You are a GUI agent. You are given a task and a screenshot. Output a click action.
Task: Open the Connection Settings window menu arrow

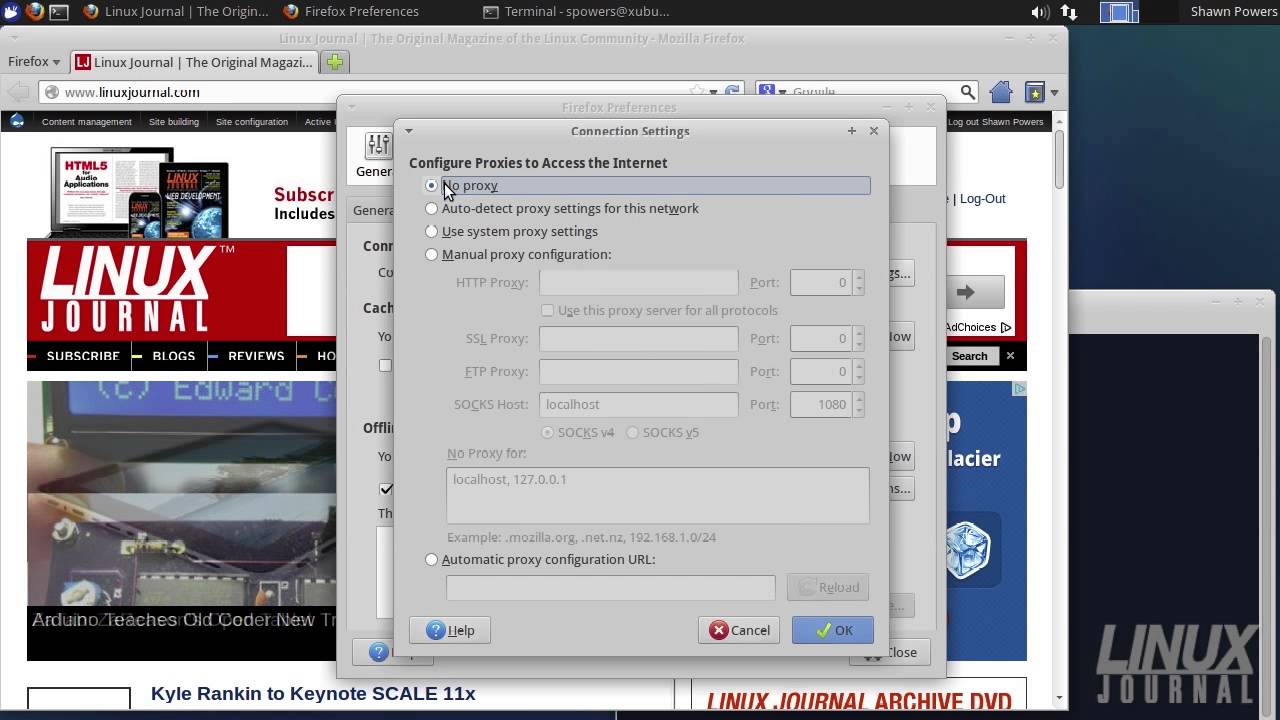tap(408, 131)
